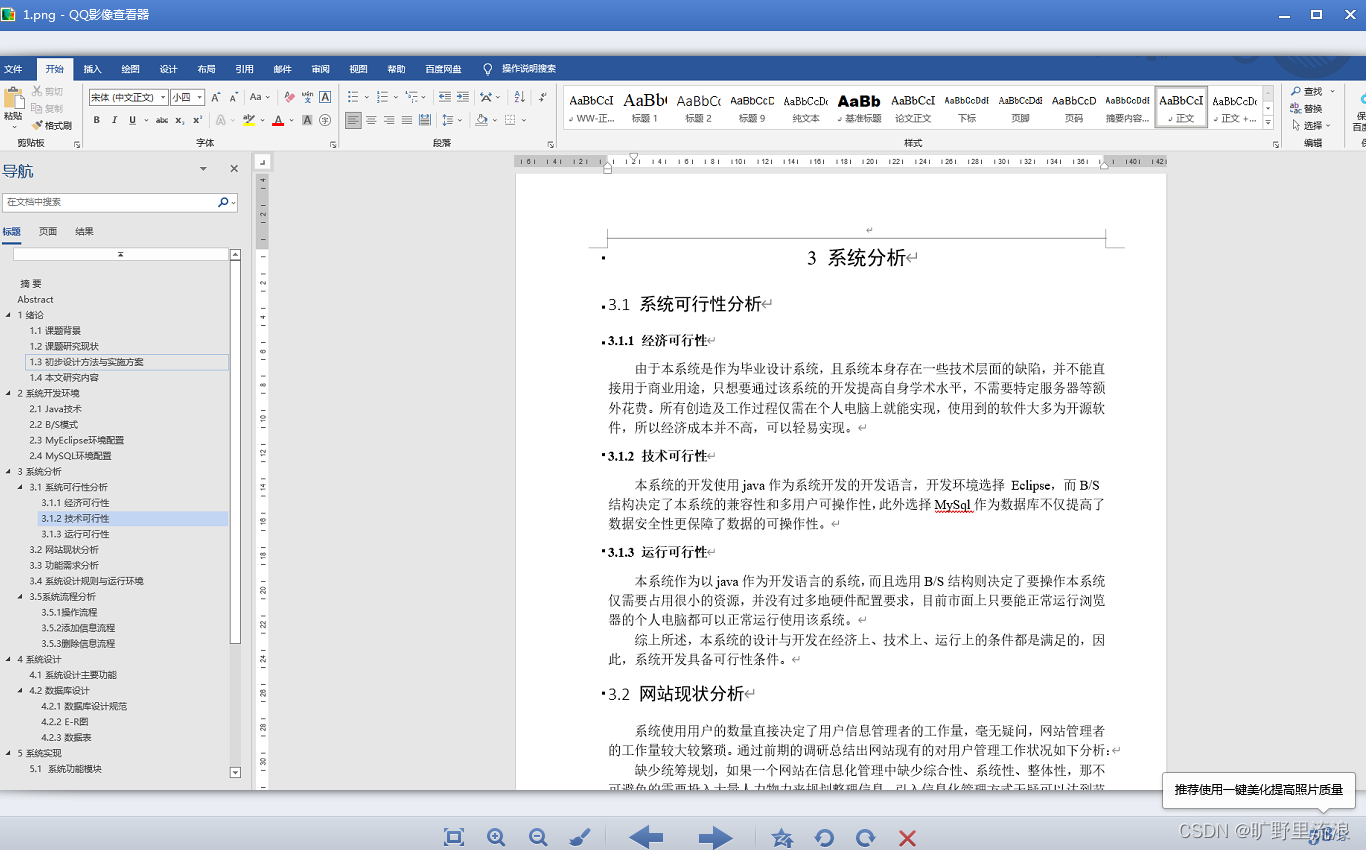Click the bullet list icon
Image resolution: width=1366 pixels, height=850 pixels.
pos(353,97)
